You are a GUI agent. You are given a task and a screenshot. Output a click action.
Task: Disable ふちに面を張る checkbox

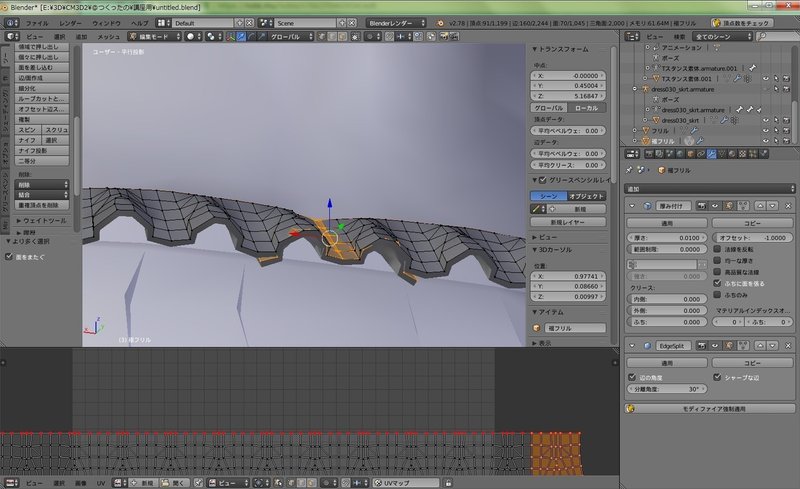pyautogui.click(x=717, y=283)
